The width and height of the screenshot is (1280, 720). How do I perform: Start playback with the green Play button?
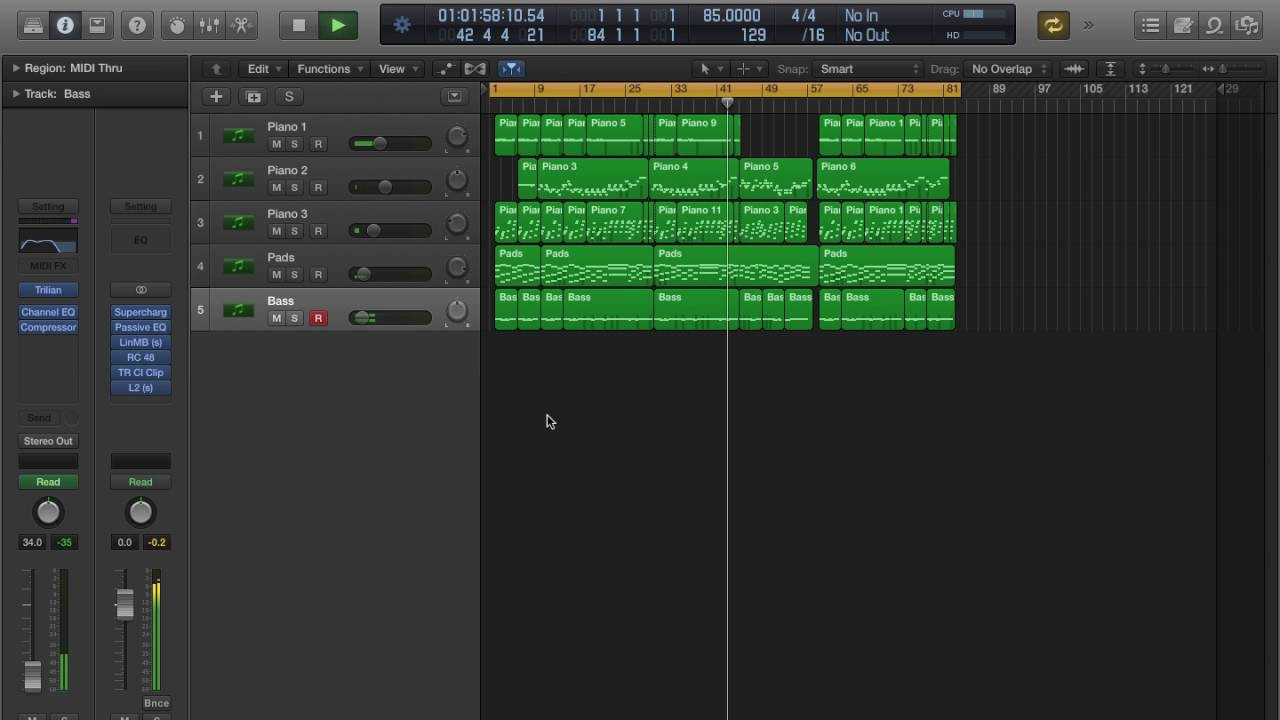338,26
